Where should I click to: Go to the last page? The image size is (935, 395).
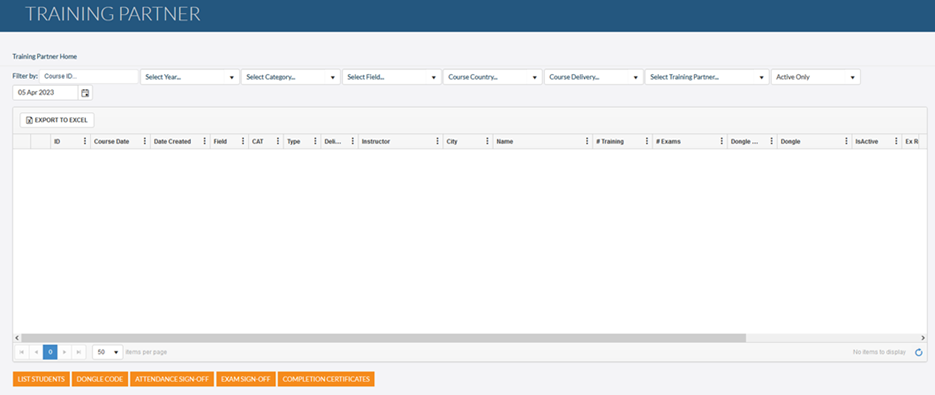[79, 352]
